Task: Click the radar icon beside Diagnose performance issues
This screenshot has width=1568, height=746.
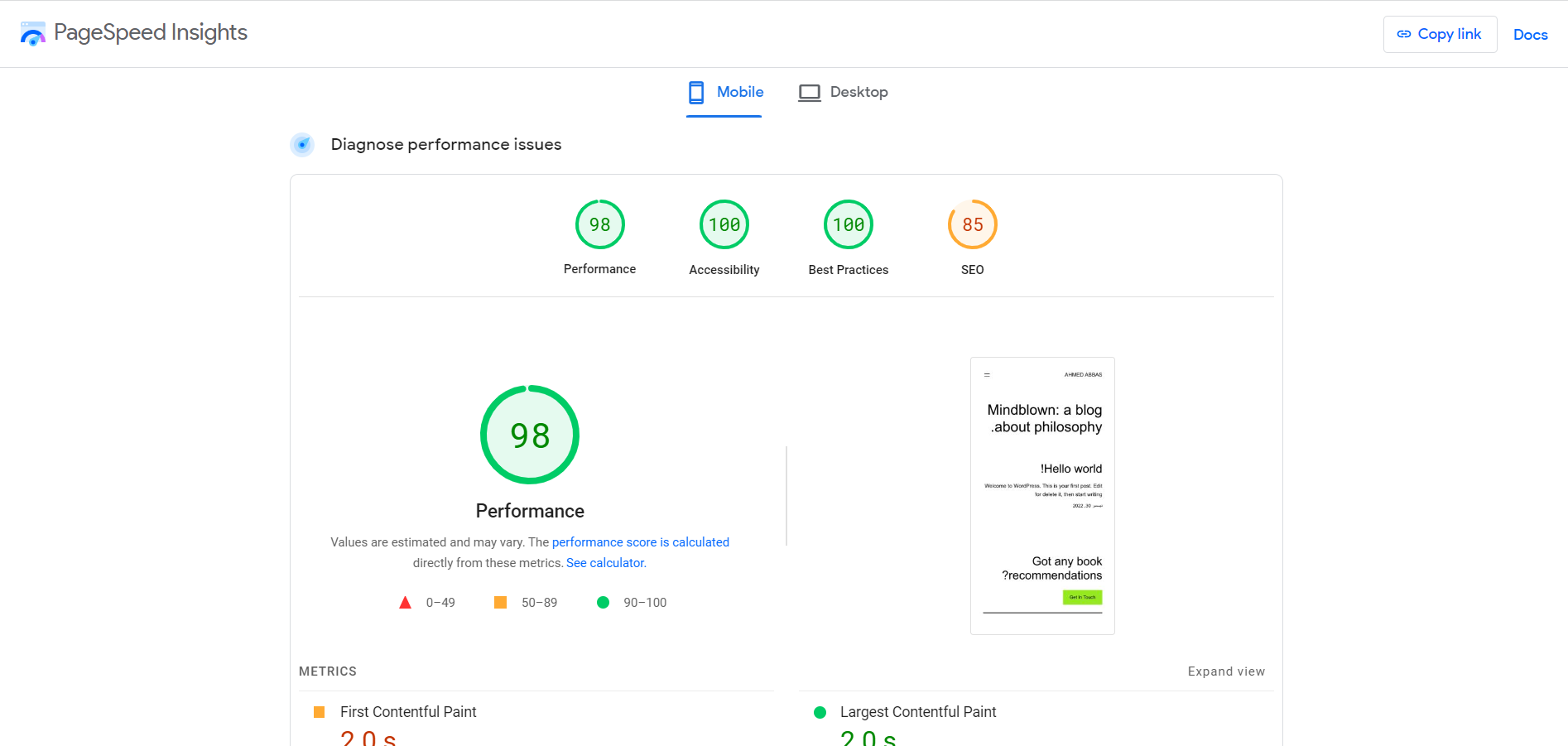Action: point(302,145)
